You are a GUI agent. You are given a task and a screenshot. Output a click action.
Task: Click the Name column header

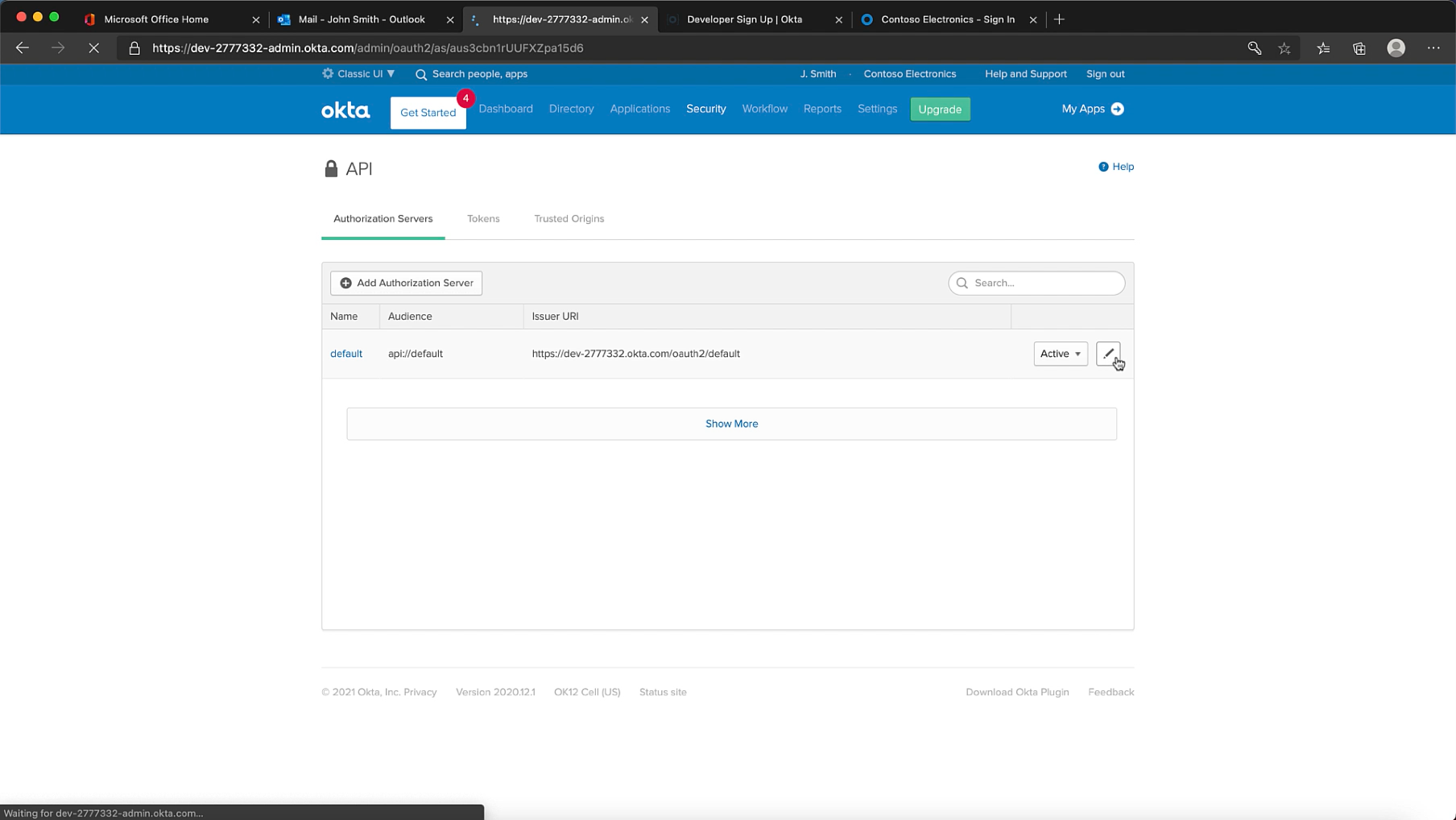click(x=344, y=317)
